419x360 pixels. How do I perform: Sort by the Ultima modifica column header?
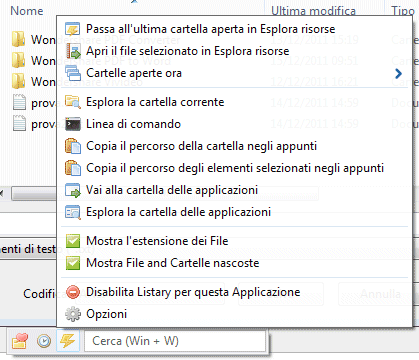tap(313, 11)
